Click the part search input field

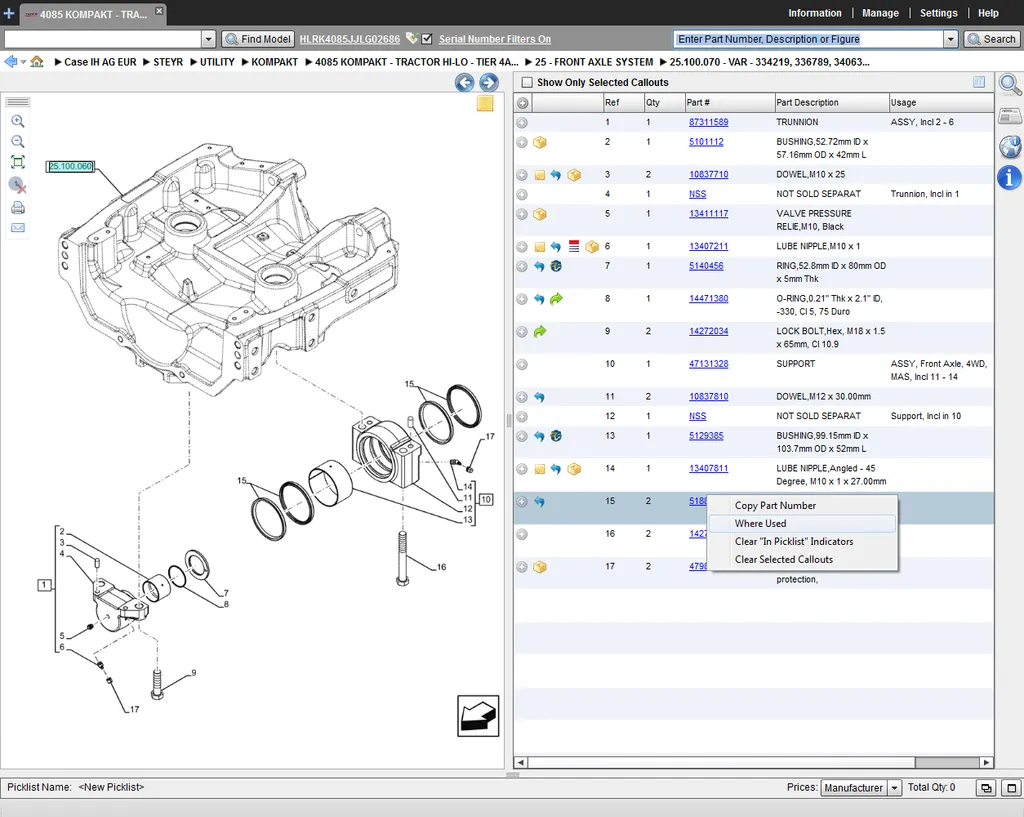point(808,39)
